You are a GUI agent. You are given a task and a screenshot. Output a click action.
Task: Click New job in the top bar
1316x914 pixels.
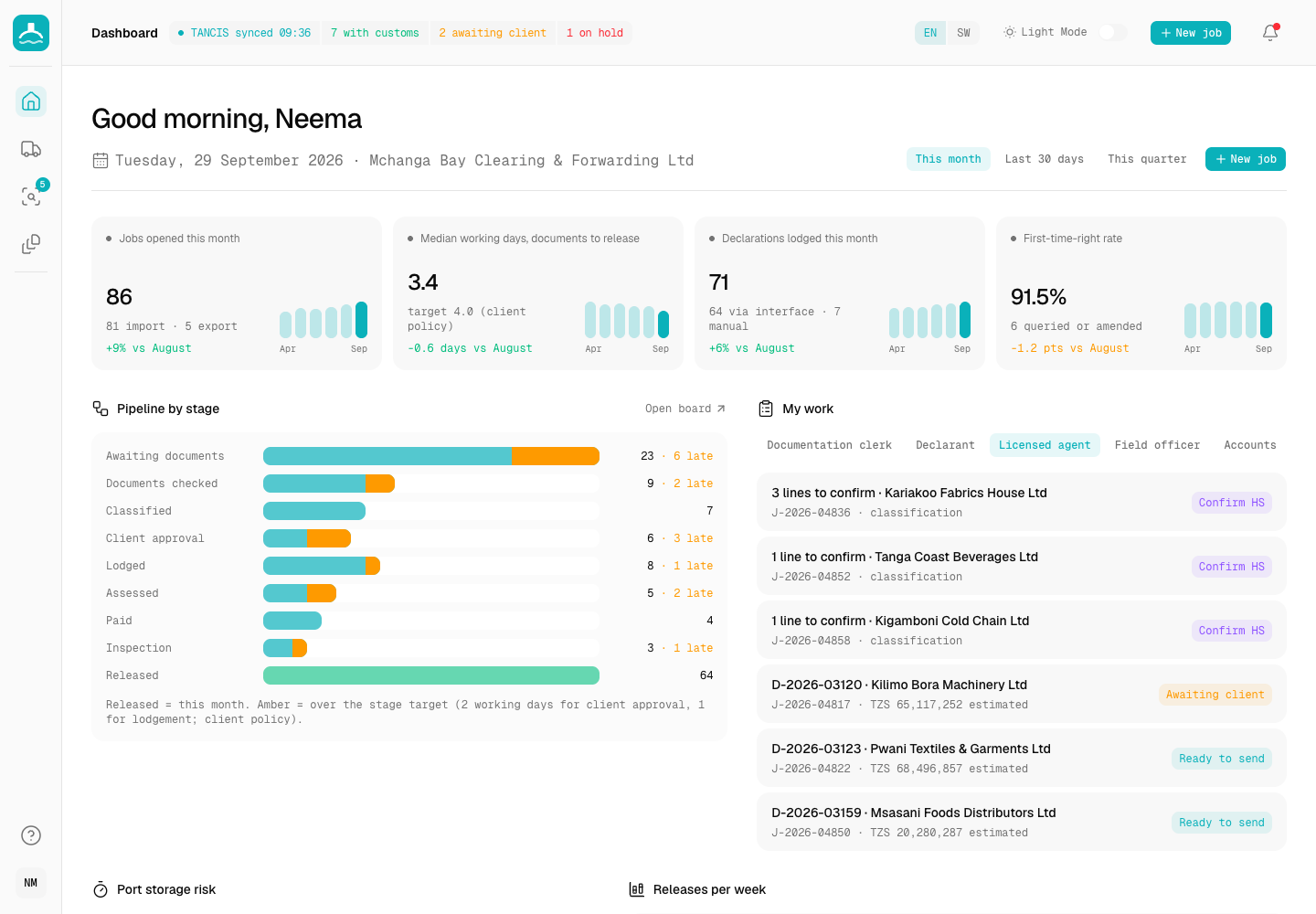click(1191, 33)
